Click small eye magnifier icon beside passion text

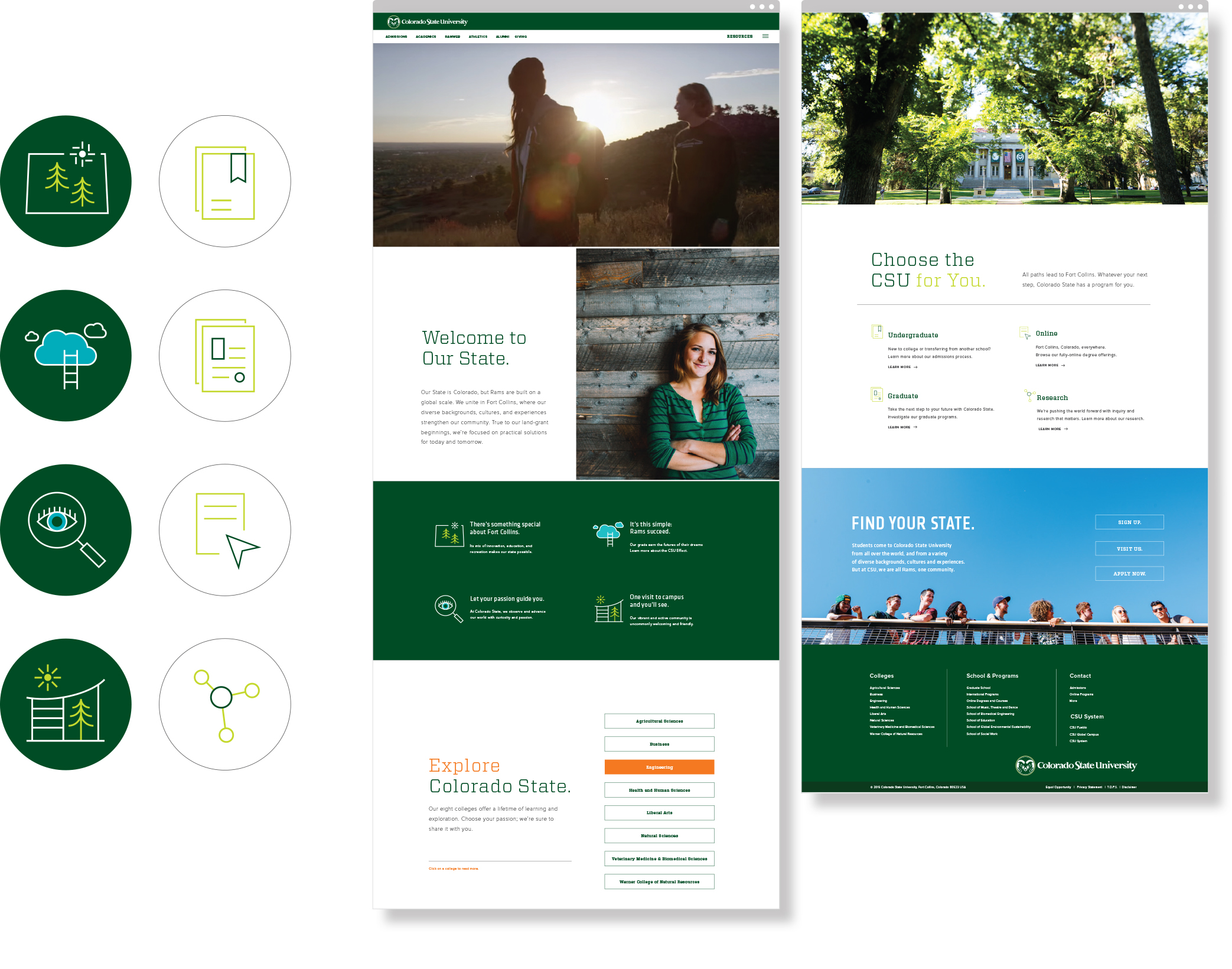point(449,609)
